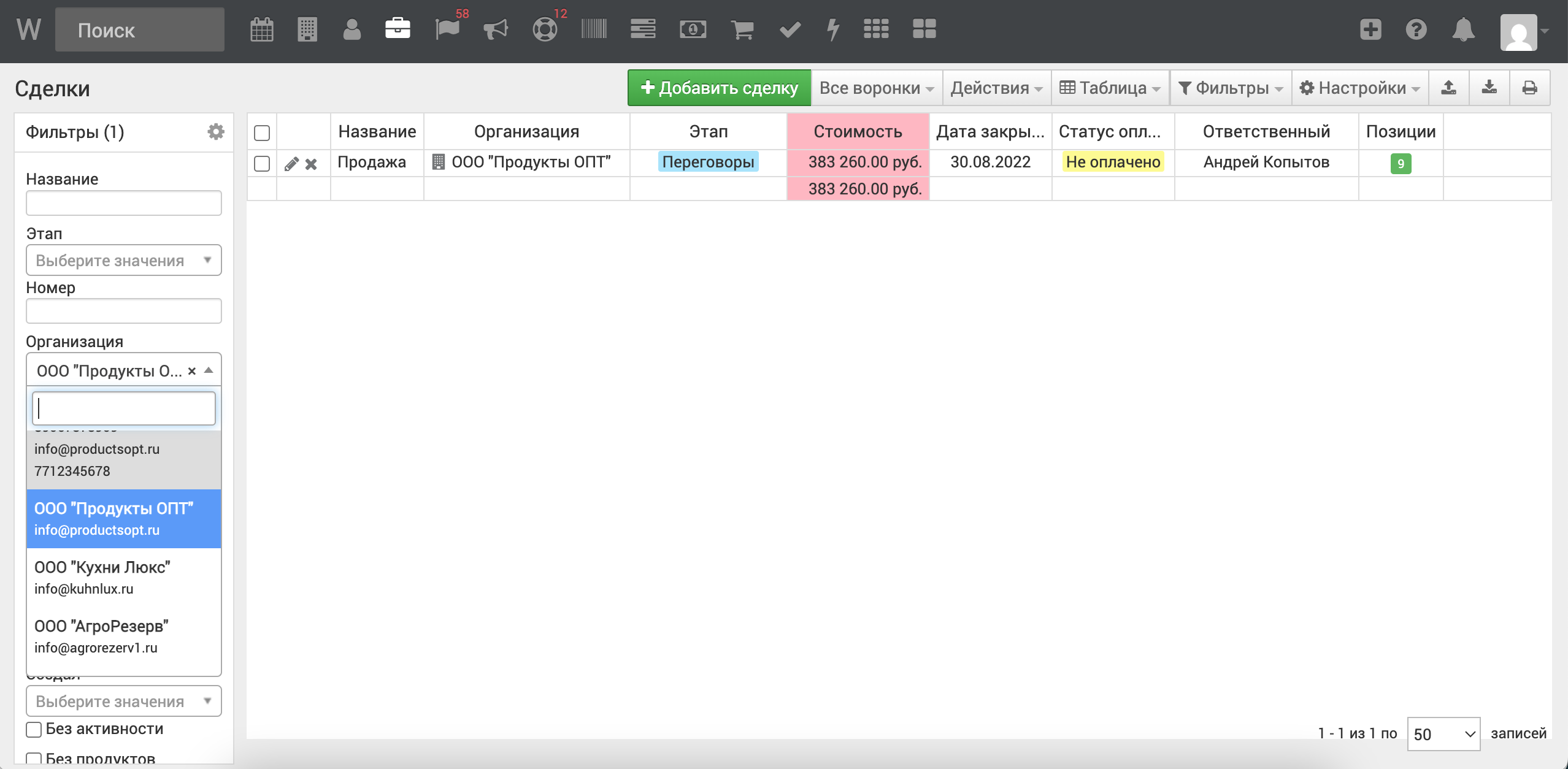This screenshot has width=1568, height=769.
Task: Edit the Продажа deal with pencil icon
Action: 291,164
